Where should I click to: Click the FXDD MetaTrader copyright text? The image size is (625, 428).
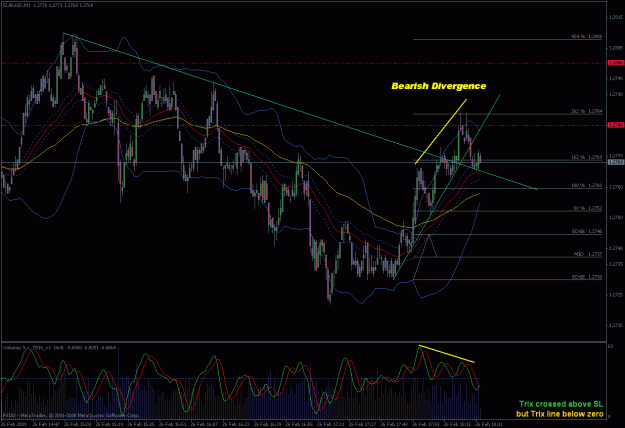point(71,415)
